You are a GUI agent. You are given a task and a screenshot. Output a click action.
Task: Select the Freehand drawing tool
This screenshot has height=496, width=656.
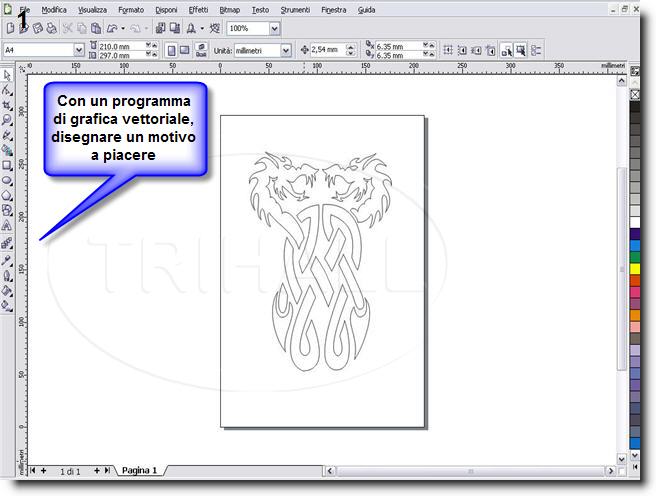click(x=7, y=135)
